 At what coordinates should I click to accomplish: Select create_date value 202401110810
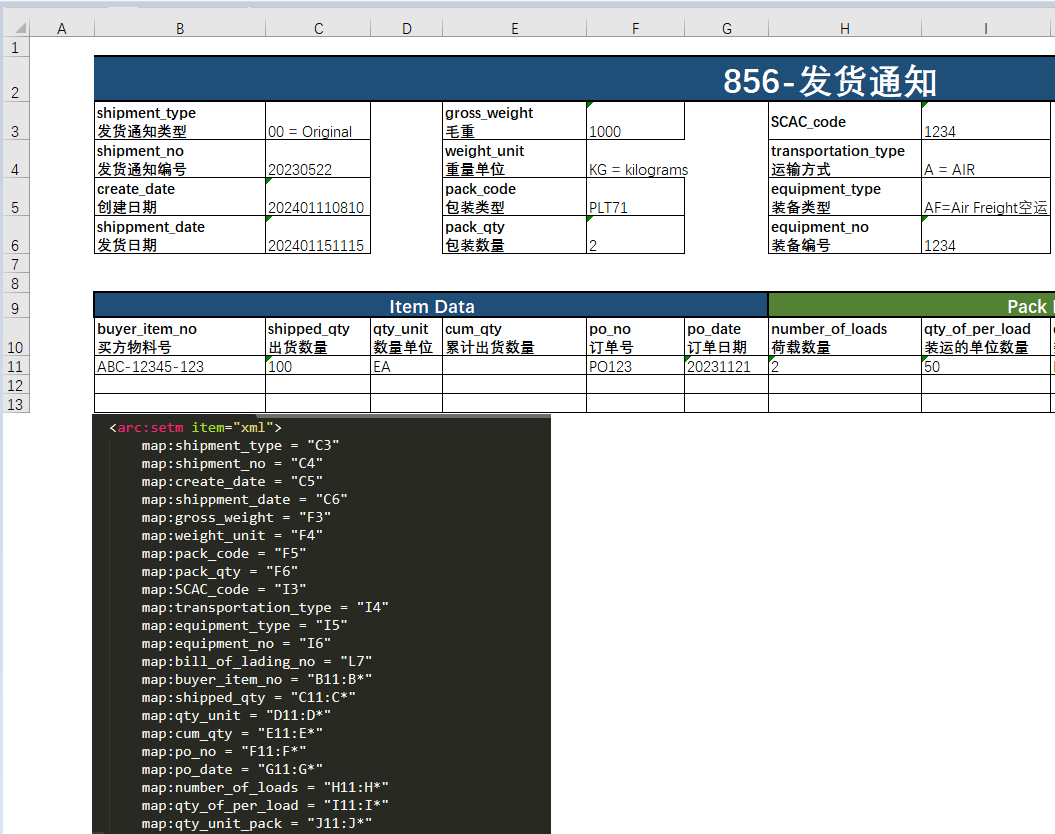click(317, 207)
